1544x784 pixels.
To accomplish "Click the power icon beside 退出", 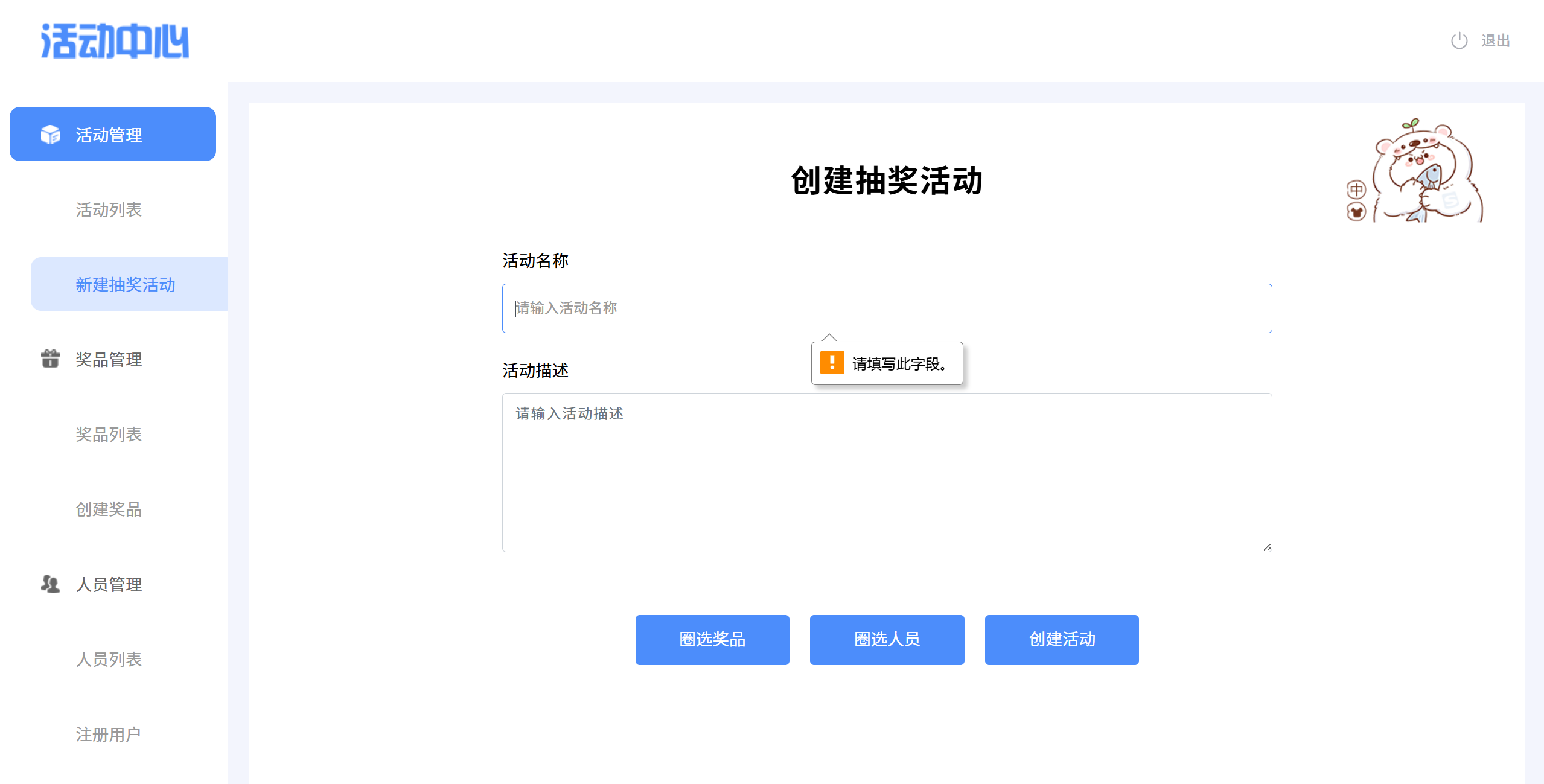I will coord(1459,40).
